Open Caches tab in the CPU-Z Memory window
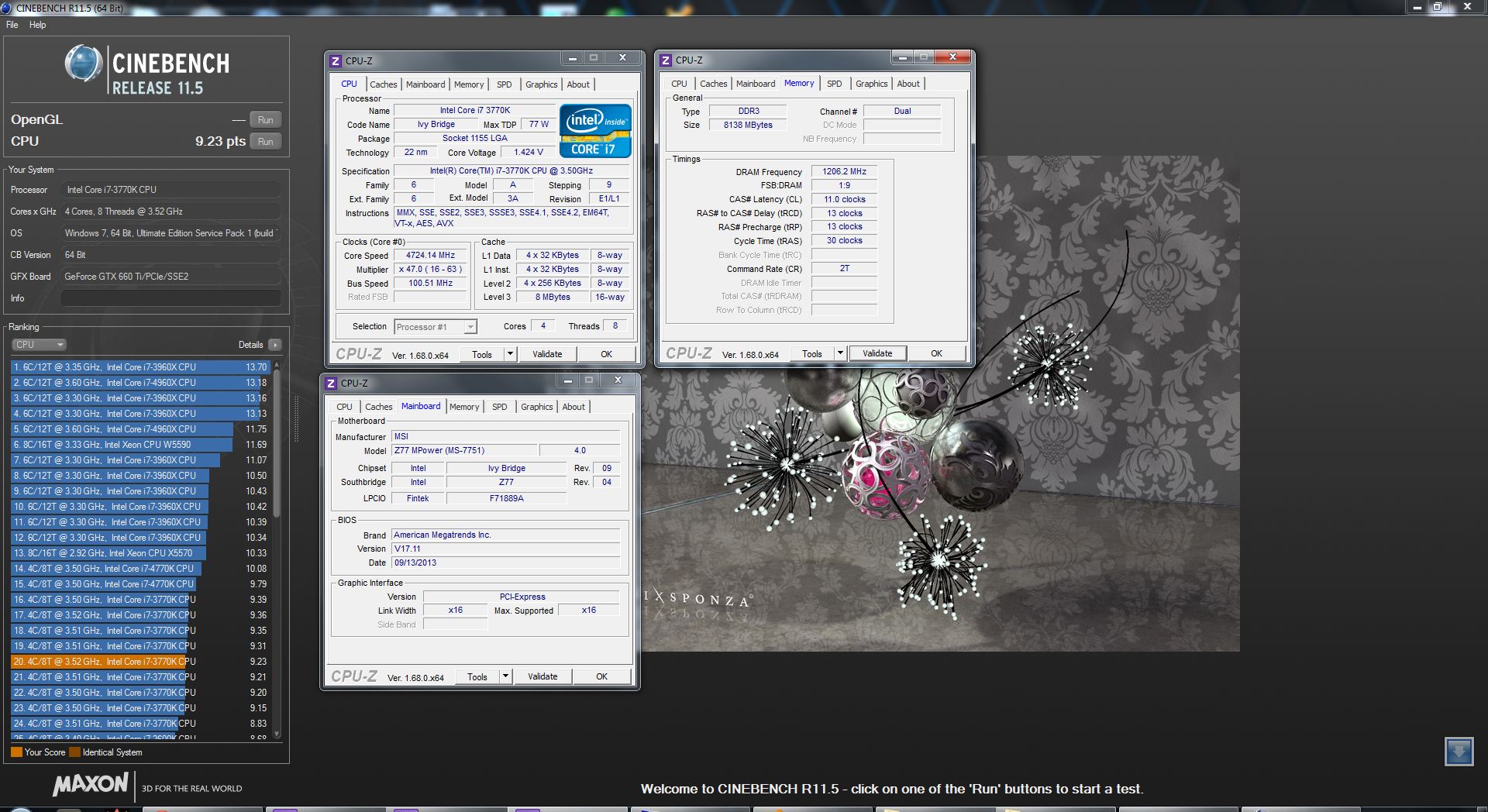The image size is (1488, 812). tap(713, 84)
